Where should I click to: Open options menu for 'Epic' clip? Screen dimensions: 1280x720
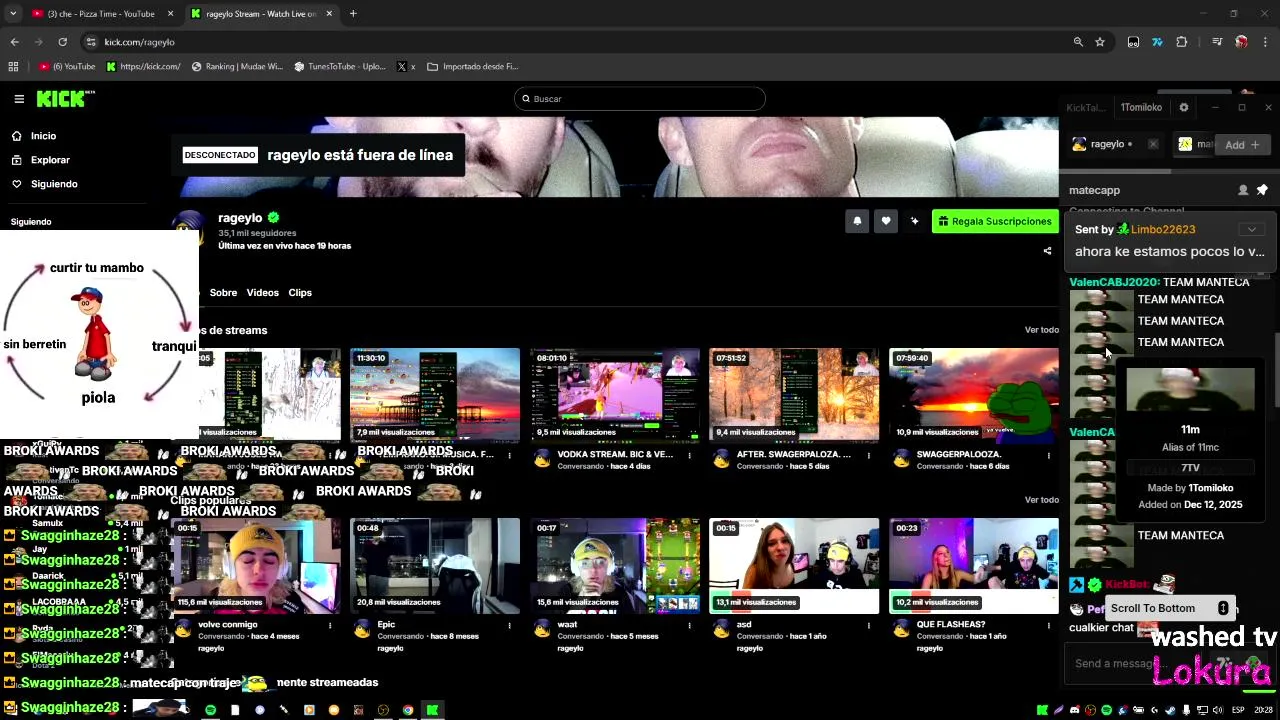[x=509, y=625]
